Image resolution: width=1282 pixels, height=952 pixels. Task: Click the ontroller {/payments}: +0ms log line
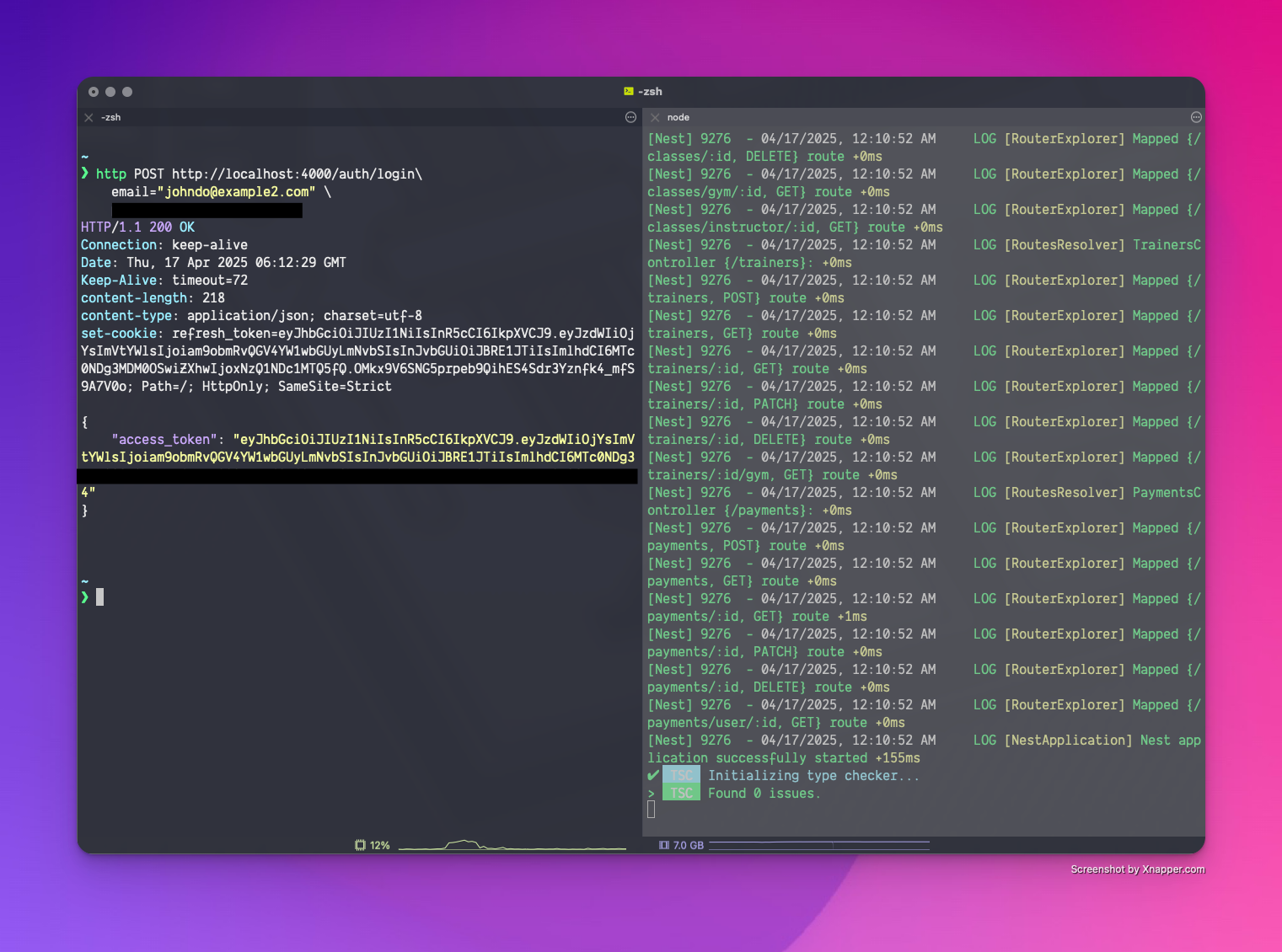(x=749, y=510)
